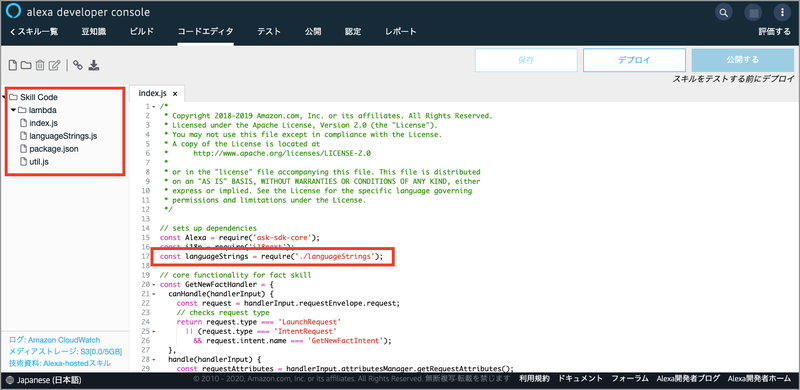Click the 保存 button
The image size is (800, 390).
click(x=526, y=60)
